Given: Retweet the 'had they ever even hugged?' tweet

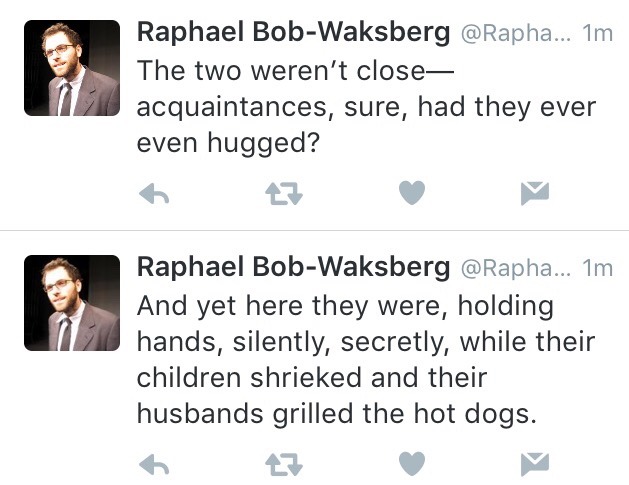Looking at the screenshot, I should (283, 195).
